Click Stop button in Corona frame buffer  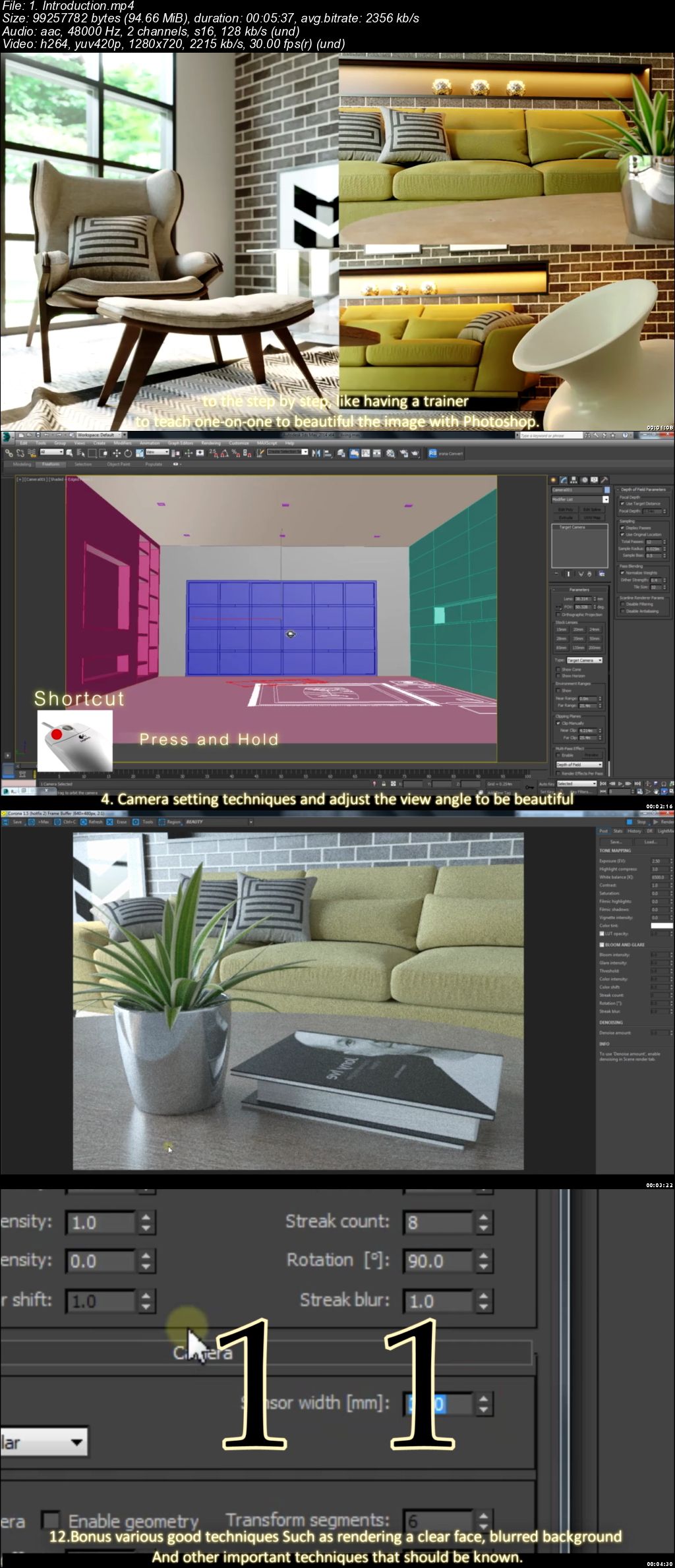pos(638,822)
